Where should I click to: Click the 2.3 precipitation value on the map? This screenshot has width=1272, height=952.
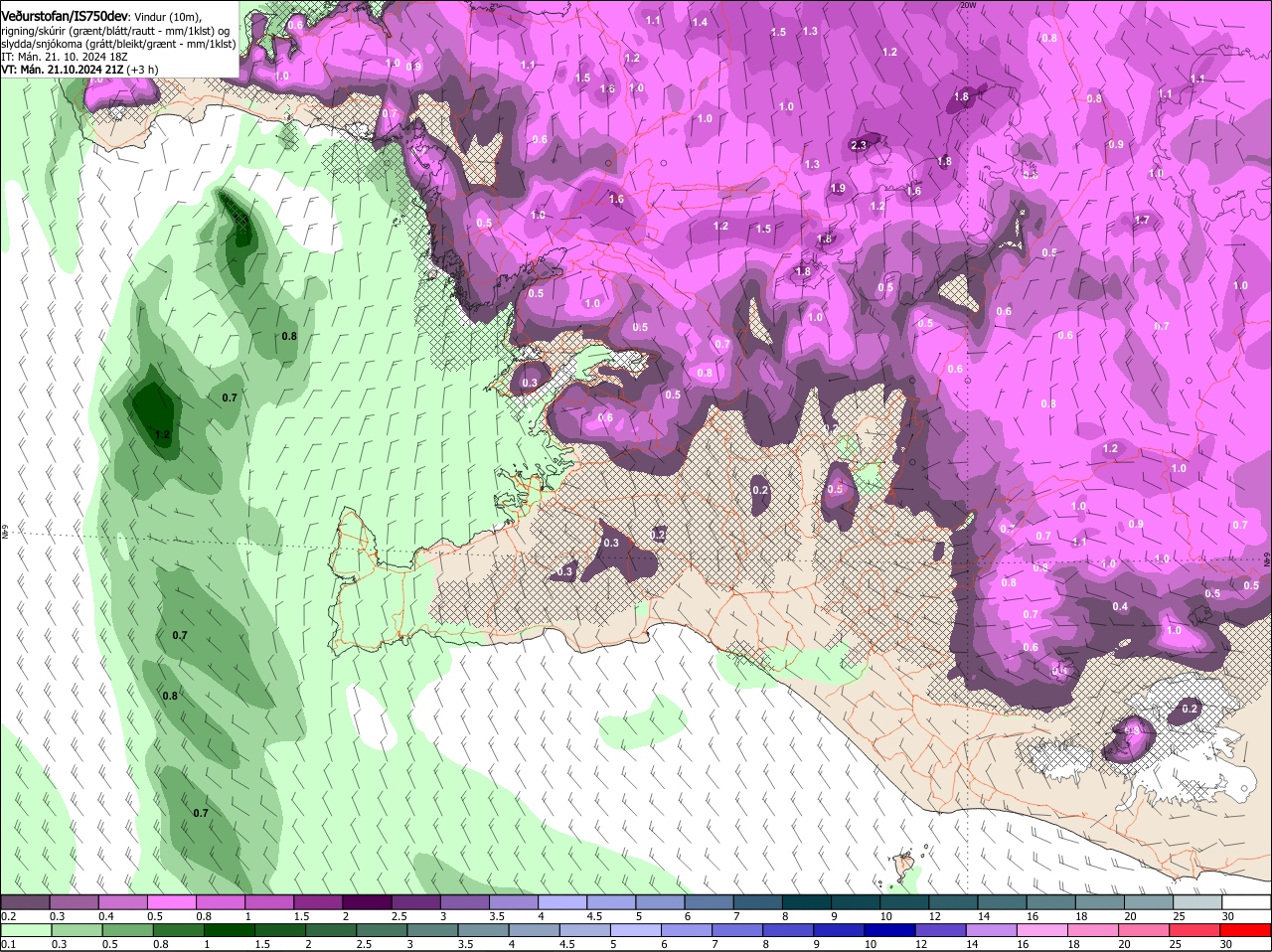[x=860, y=145]
